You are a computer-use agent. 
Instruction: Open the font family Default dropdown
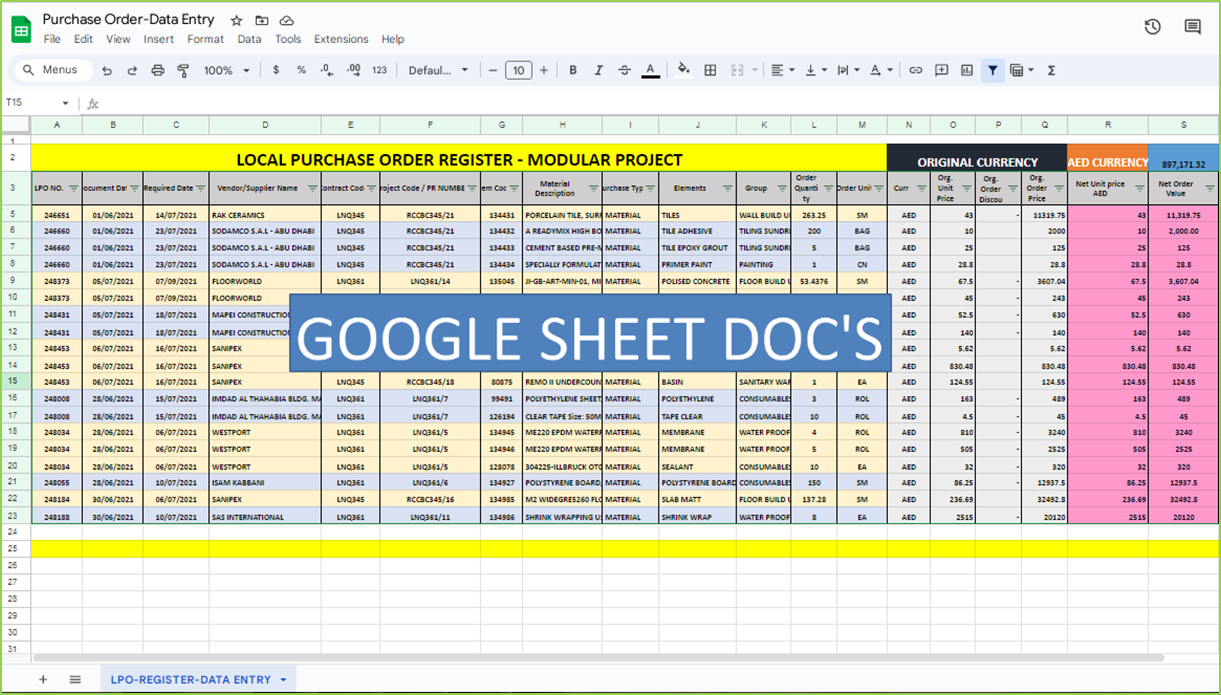(x=439, y=70)
